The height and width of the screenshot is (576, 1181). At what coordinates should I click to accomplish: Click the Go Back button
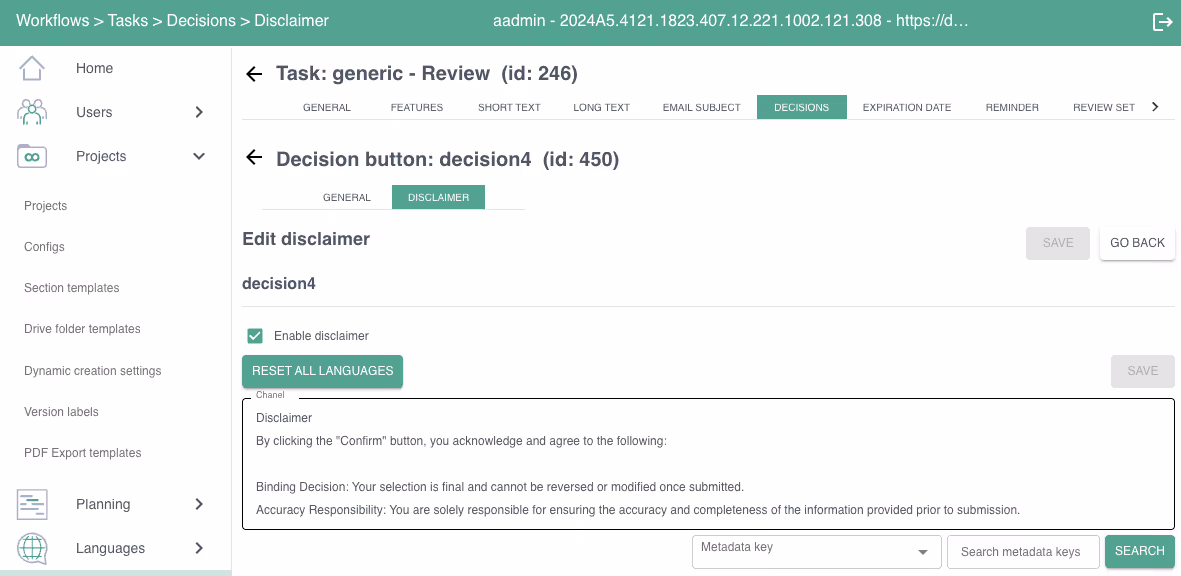tap(1137, 242)
